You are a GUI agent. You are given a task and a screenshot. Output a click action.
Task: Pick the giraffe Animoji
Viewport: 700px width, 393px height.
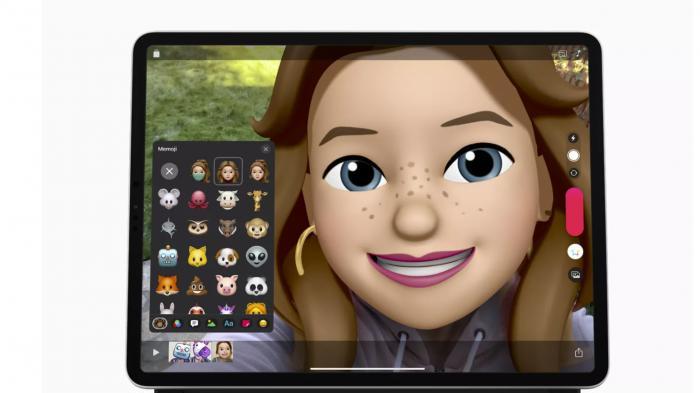click(257, 200)
